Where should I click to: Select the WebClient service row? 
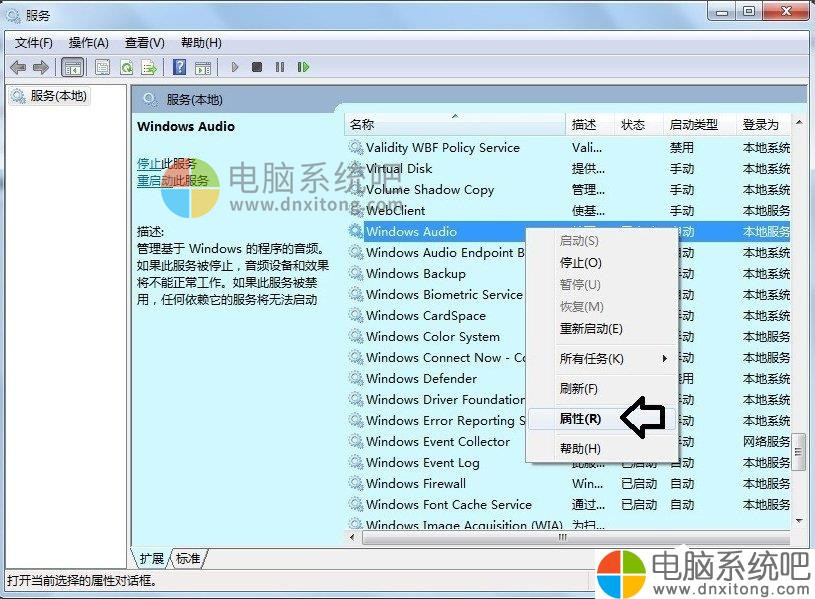tap(569, 210)
